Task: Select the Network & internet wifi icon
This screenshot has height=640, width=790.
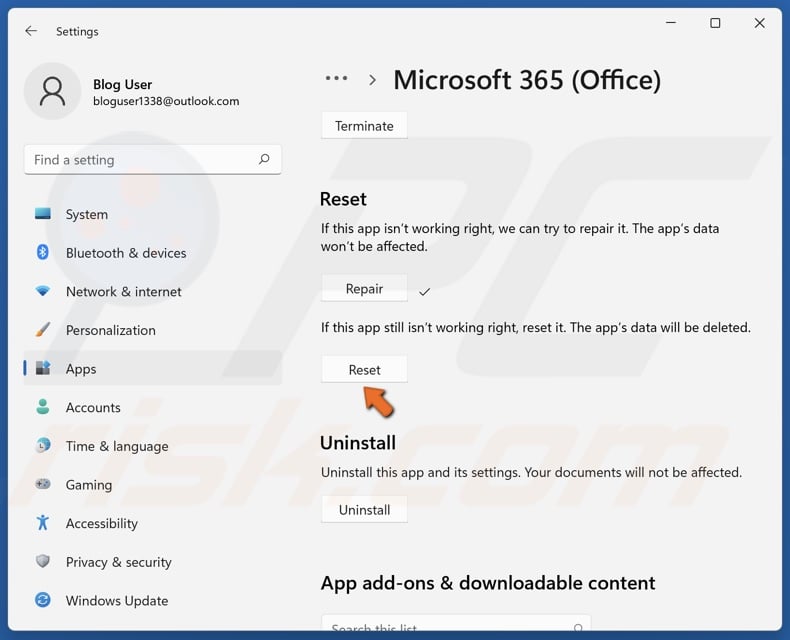Action: coord(43,291)
